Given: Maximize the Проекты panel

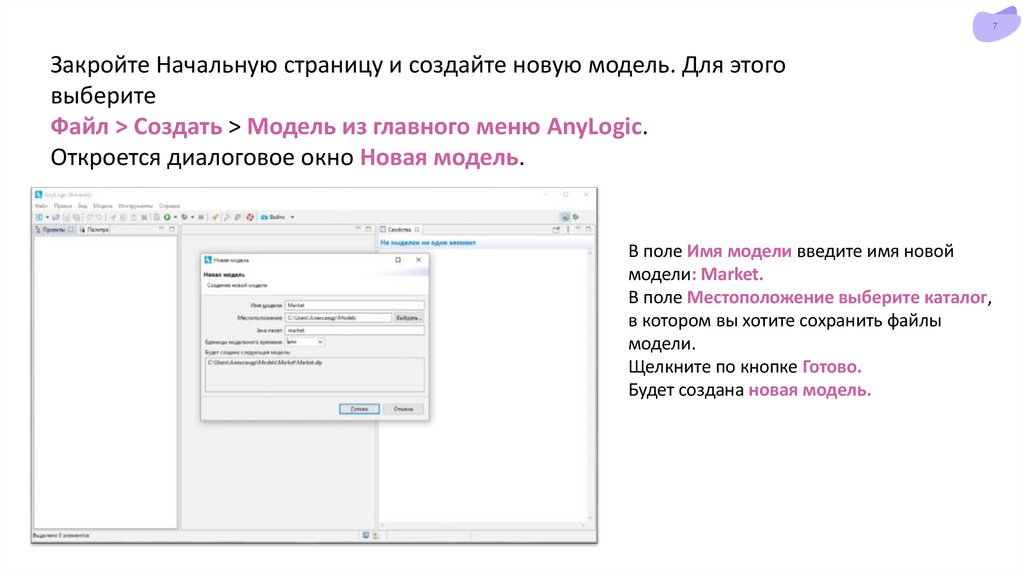Looking at the screenshot, I should [x=172, y=229].
